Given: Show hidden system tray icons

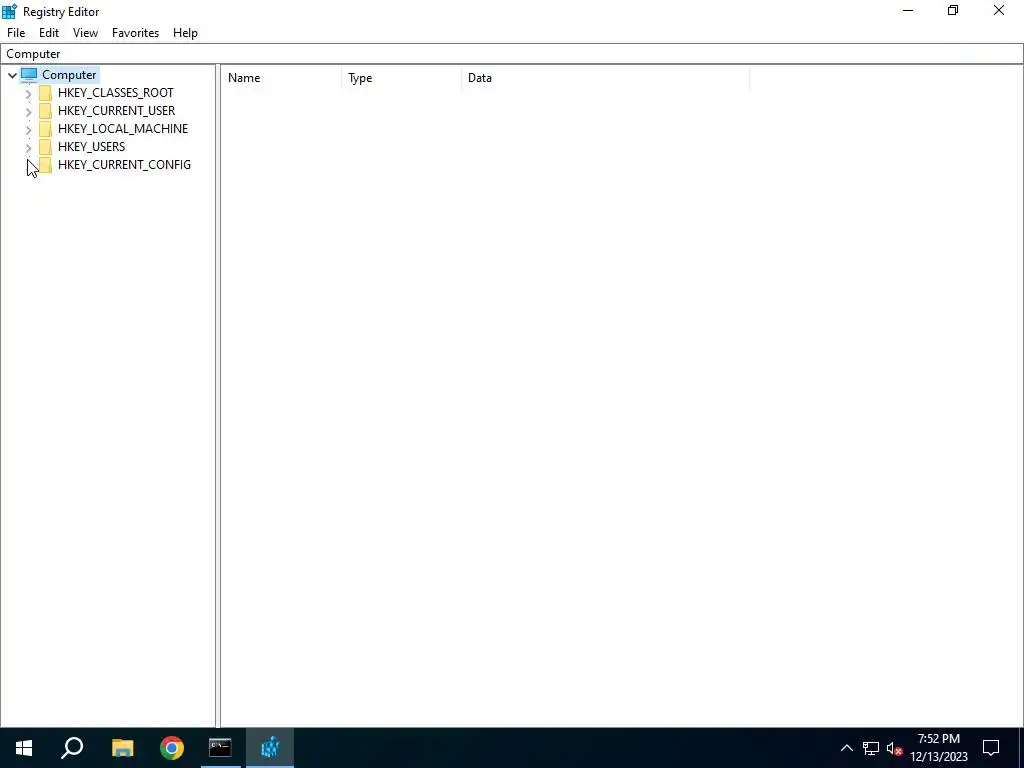Looking at the screenshot, I should click(x=846, y=748).
